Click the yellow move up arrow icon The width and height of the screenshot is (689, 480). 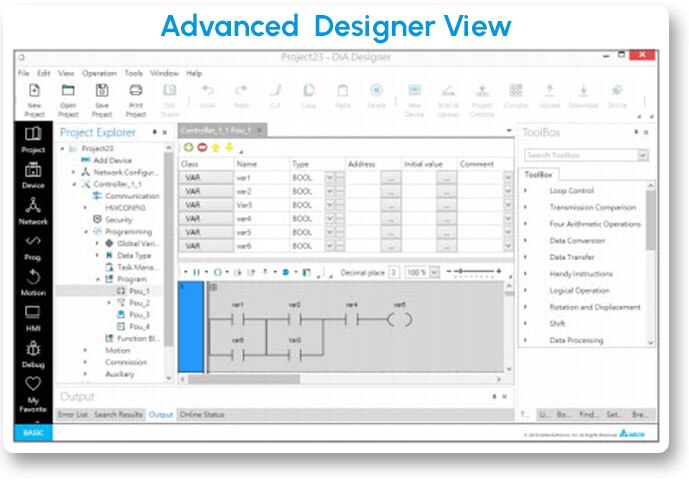point(215,148)
